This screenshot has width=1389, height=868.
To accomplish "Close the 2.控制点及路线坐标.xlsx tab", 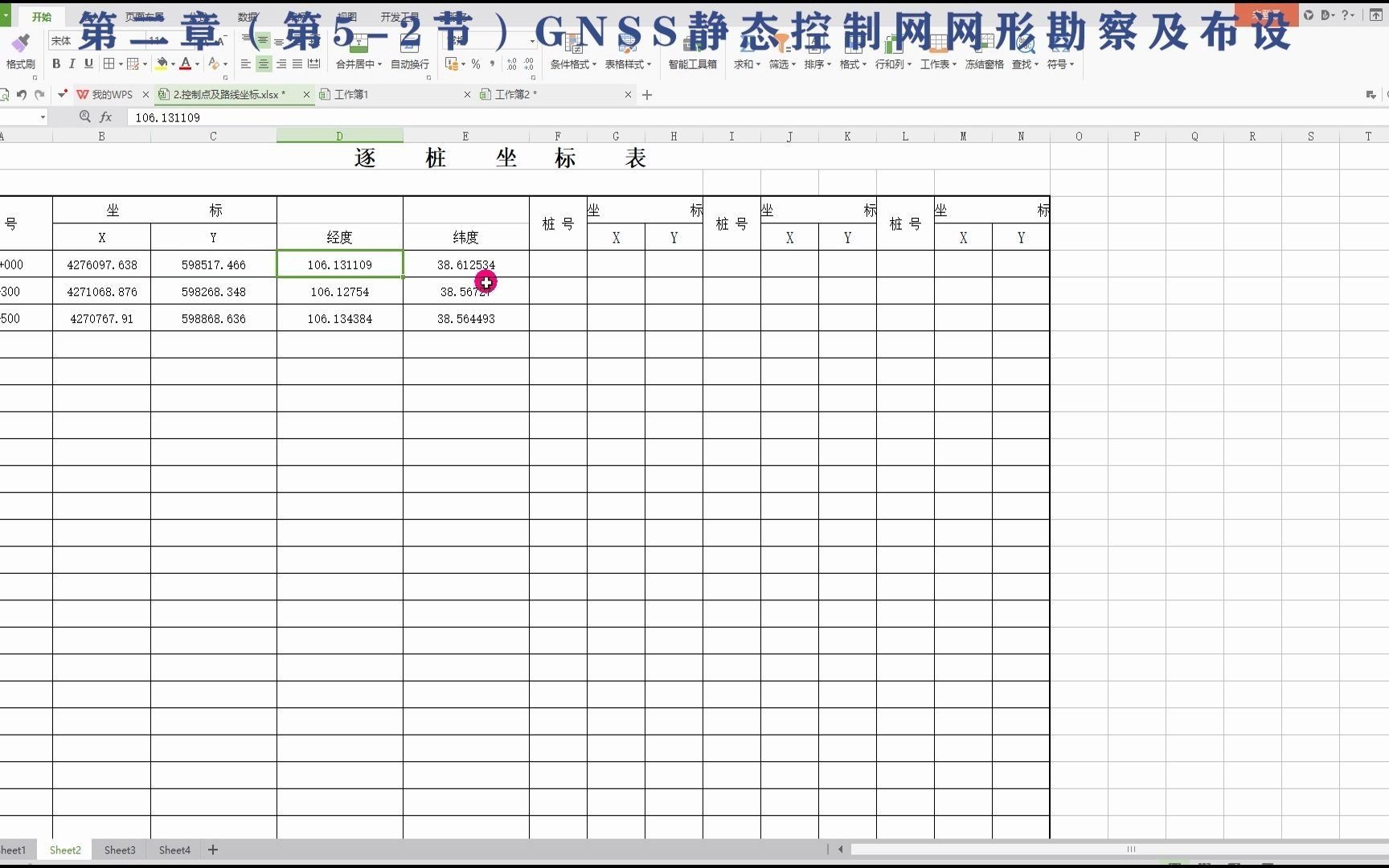I will click(x=306, y=95).
